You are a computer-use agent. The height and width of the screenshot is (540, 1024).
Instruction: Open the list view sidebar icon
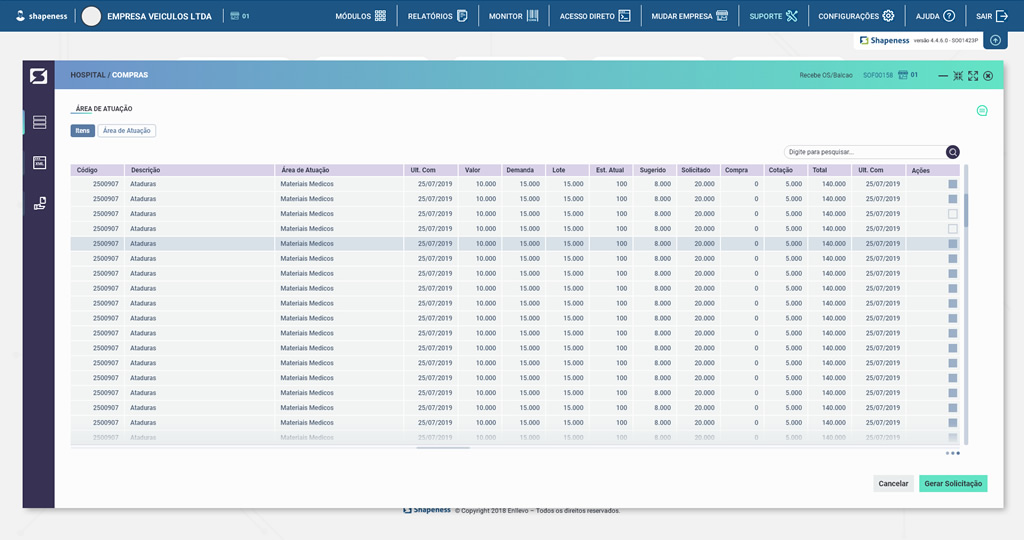click(40, 122)
